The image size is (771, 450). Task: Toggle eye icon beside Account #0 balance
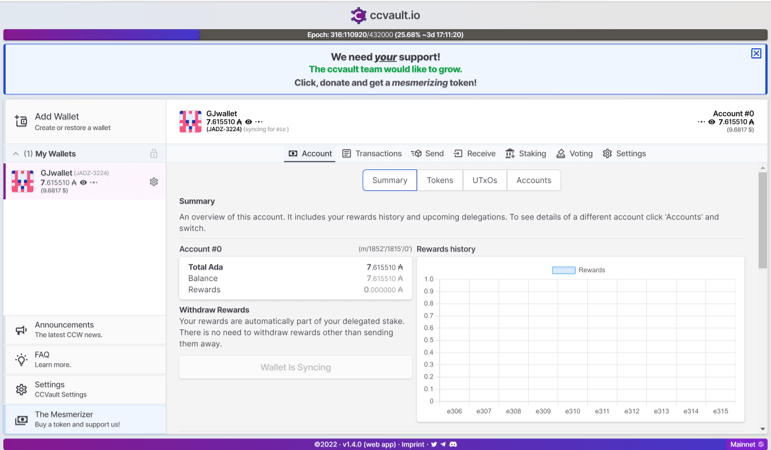coord(712,122)
